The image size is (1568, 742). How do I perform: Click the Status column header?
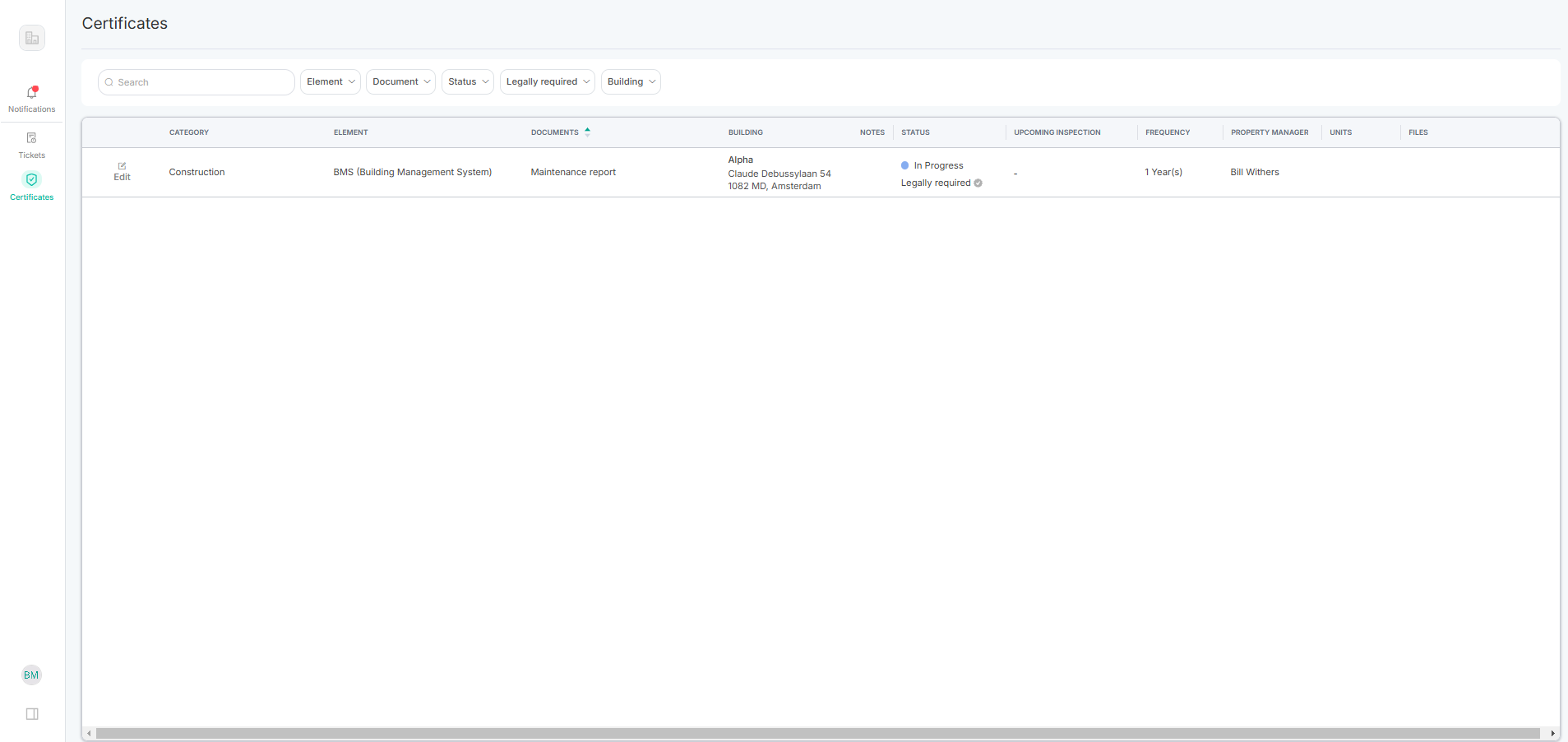[x=915, y=132]
